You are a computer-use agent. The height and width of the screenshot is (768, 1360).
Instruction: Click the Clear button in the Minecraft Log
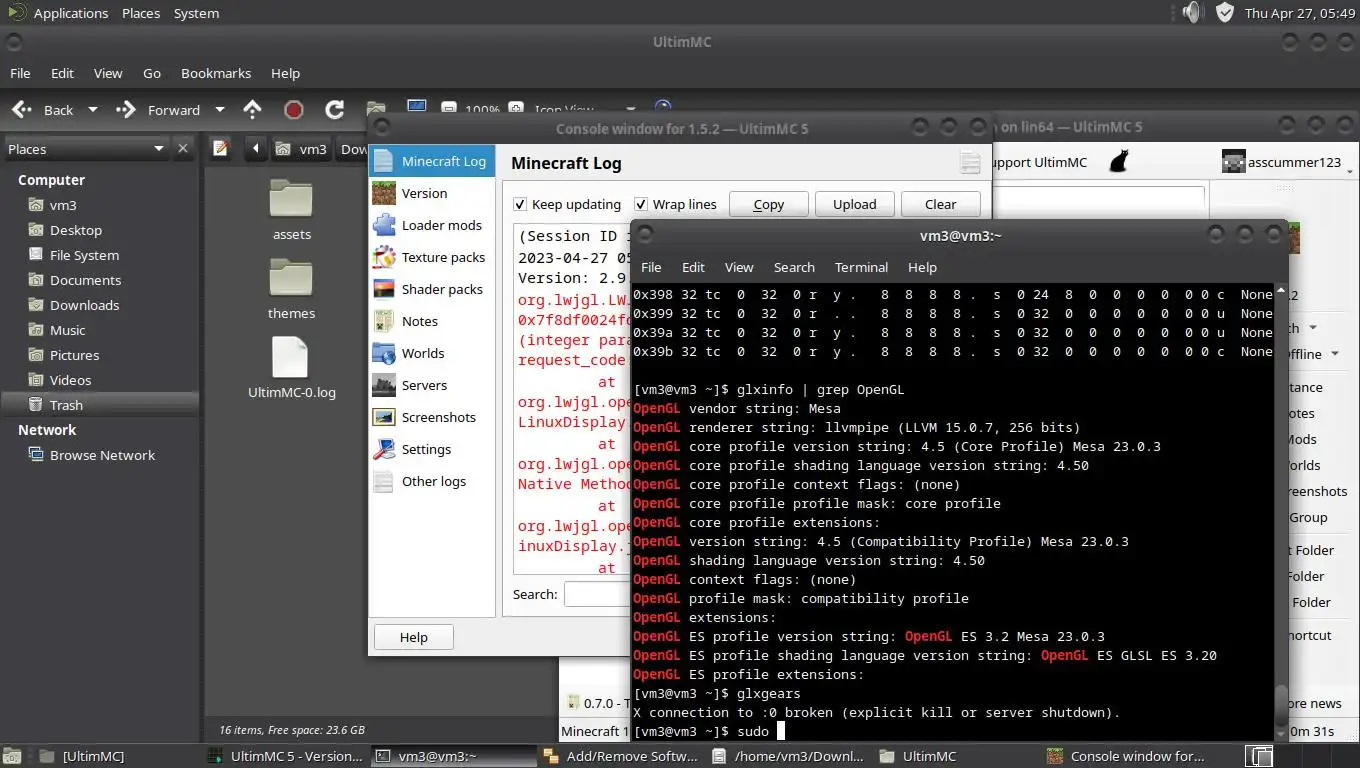940,204
